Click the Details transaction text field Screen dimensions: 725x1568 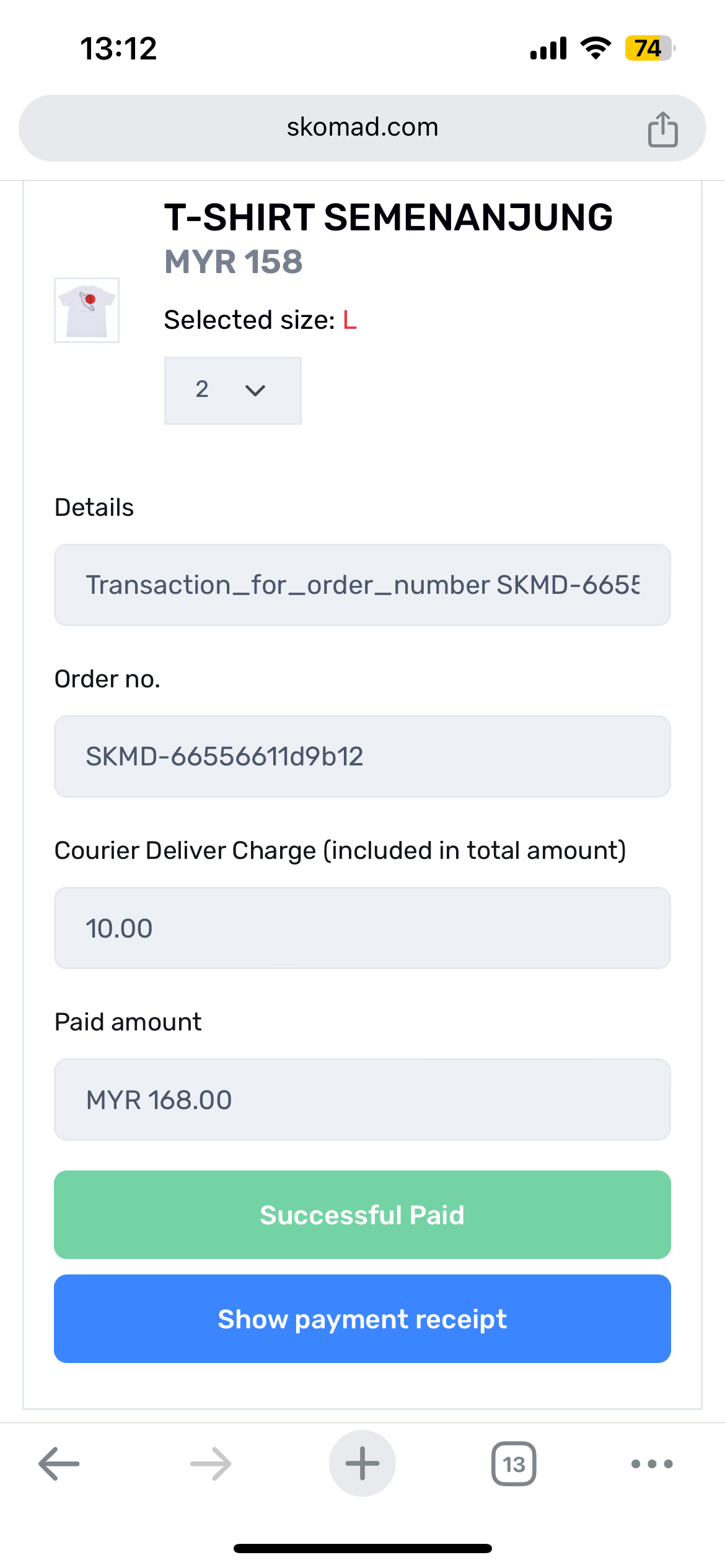[x=362, y=585]
